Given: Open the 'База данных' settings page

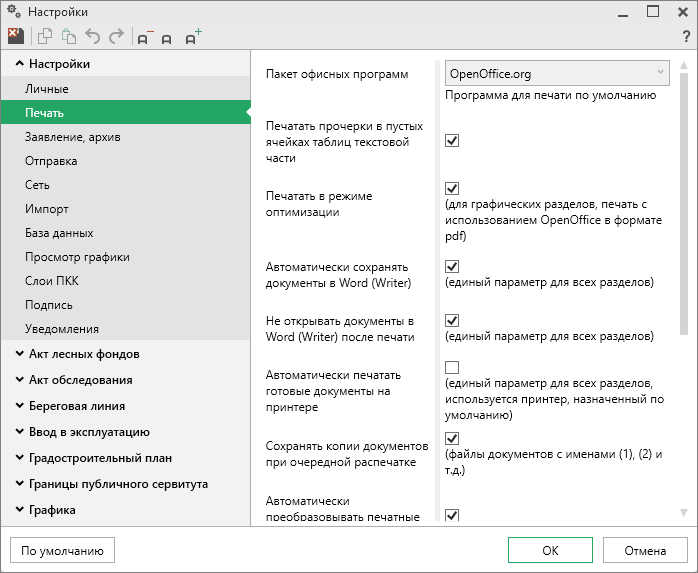Looking at the screenshot, I should point(59,233).
